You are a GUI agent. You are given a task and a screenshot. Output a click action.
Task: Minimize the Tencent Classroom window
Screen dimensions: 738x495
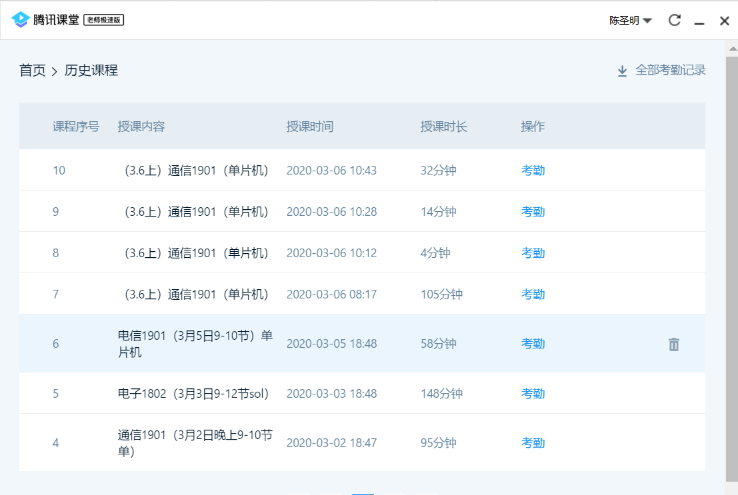pyautogui.click(x=700, y=21)
